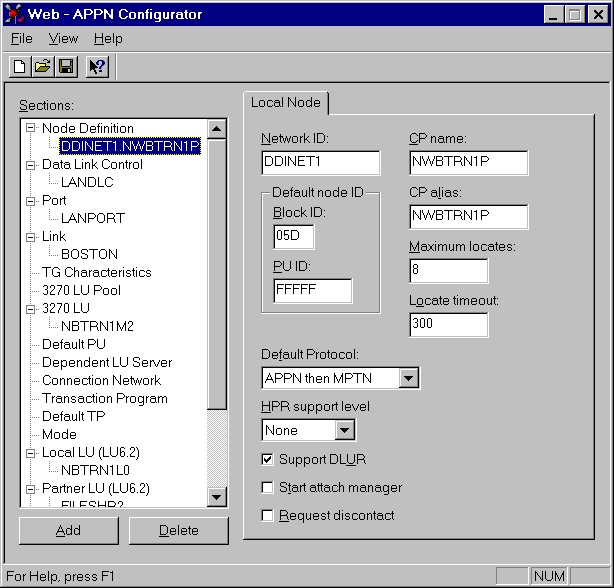
Task: Click the Network ID input field
Action: (x=320, y=163)
